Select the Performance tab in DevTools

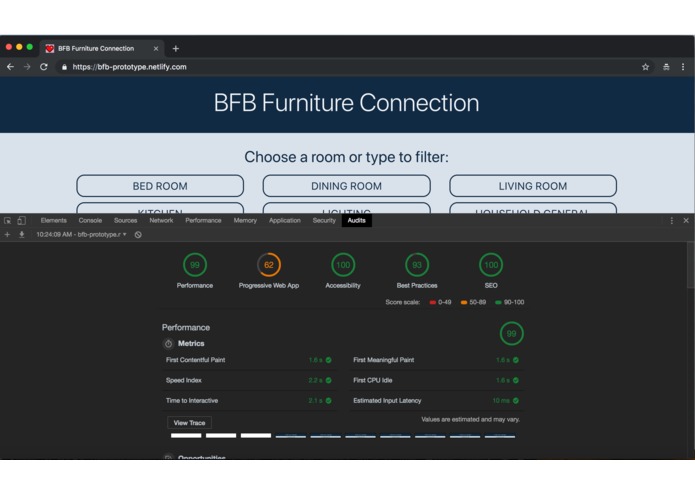point(203,220)
